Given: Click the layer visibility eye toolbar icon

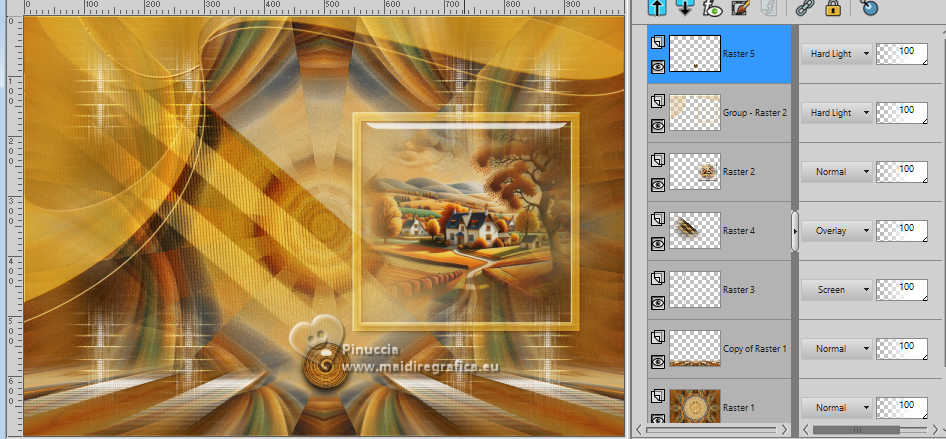Looking at the screenshot, I should point(712,8).
